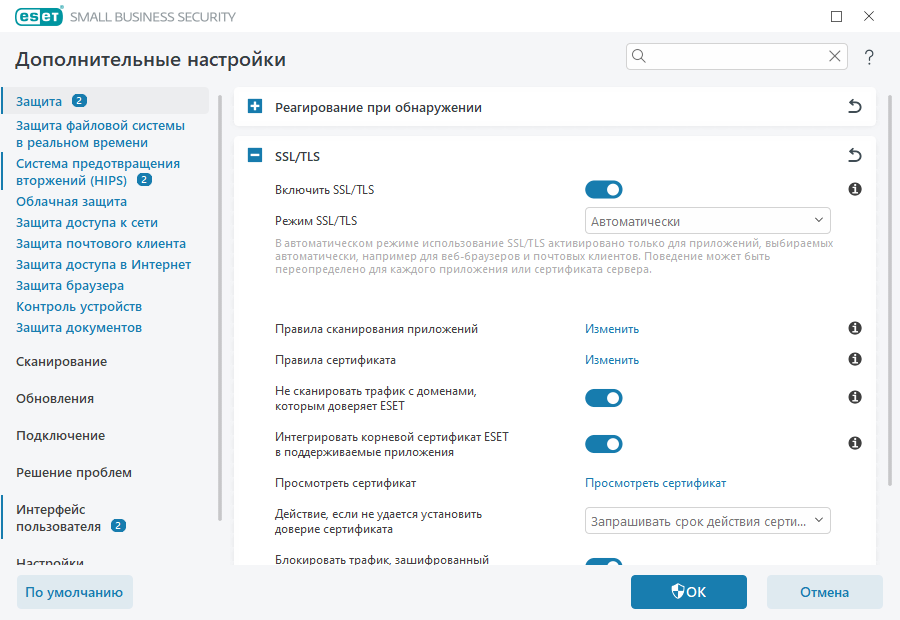Toggle off scanning exclusion for ESET trusted domains
900x620 pixels.
[603, 397]
